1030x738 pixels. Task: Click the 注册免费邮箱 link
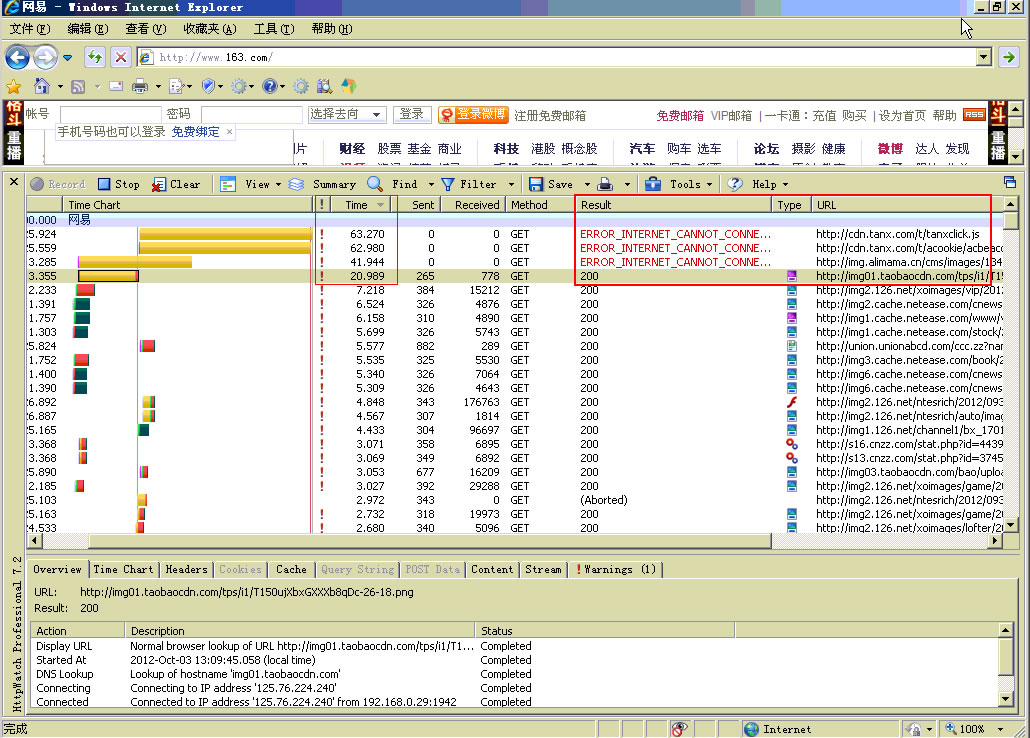550,116
